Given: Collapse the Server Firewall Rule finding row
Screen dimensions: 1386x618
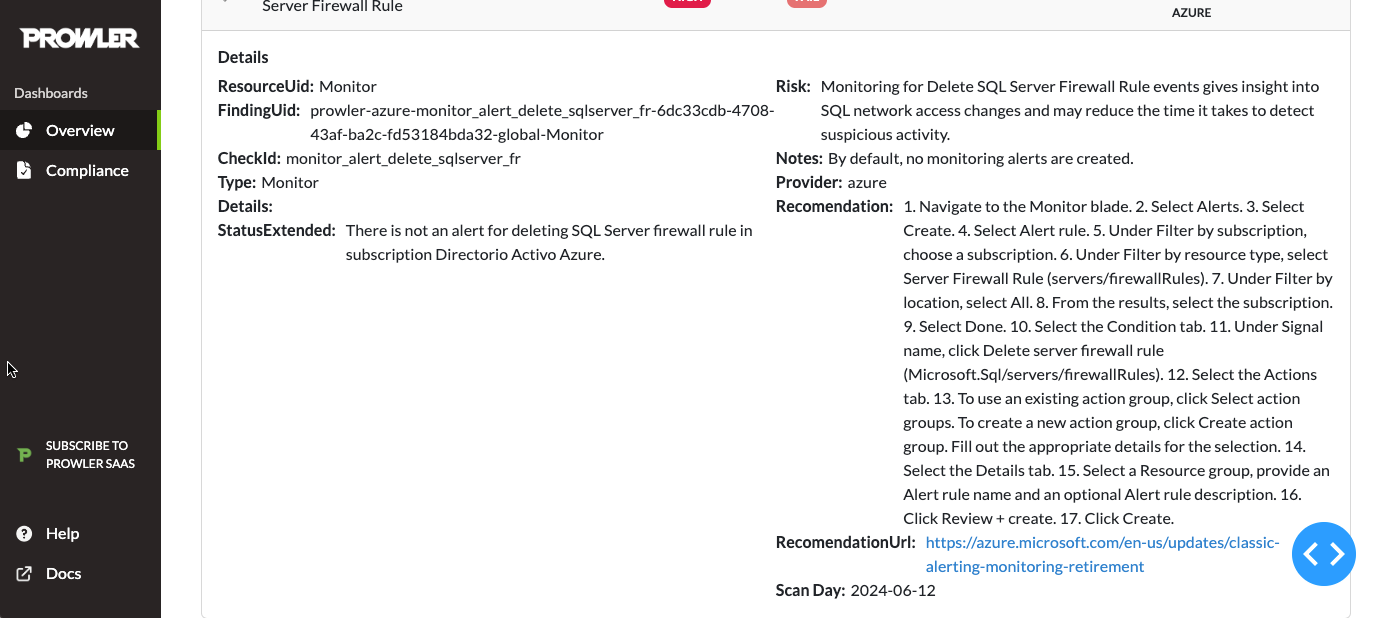Looking at the screenshot, I should [x=224, y=3].
